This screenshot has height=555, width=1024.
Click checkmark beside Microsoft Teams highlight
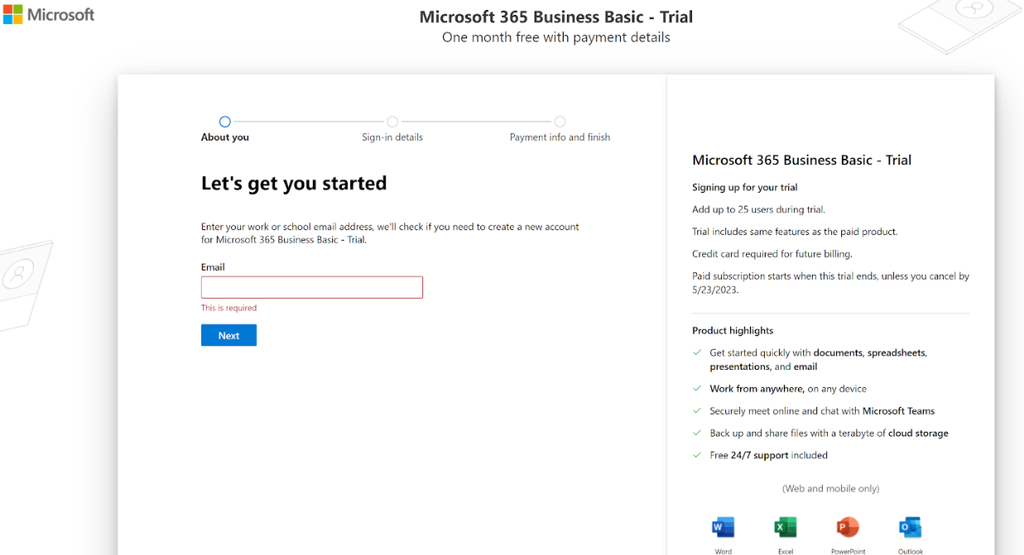697,411
